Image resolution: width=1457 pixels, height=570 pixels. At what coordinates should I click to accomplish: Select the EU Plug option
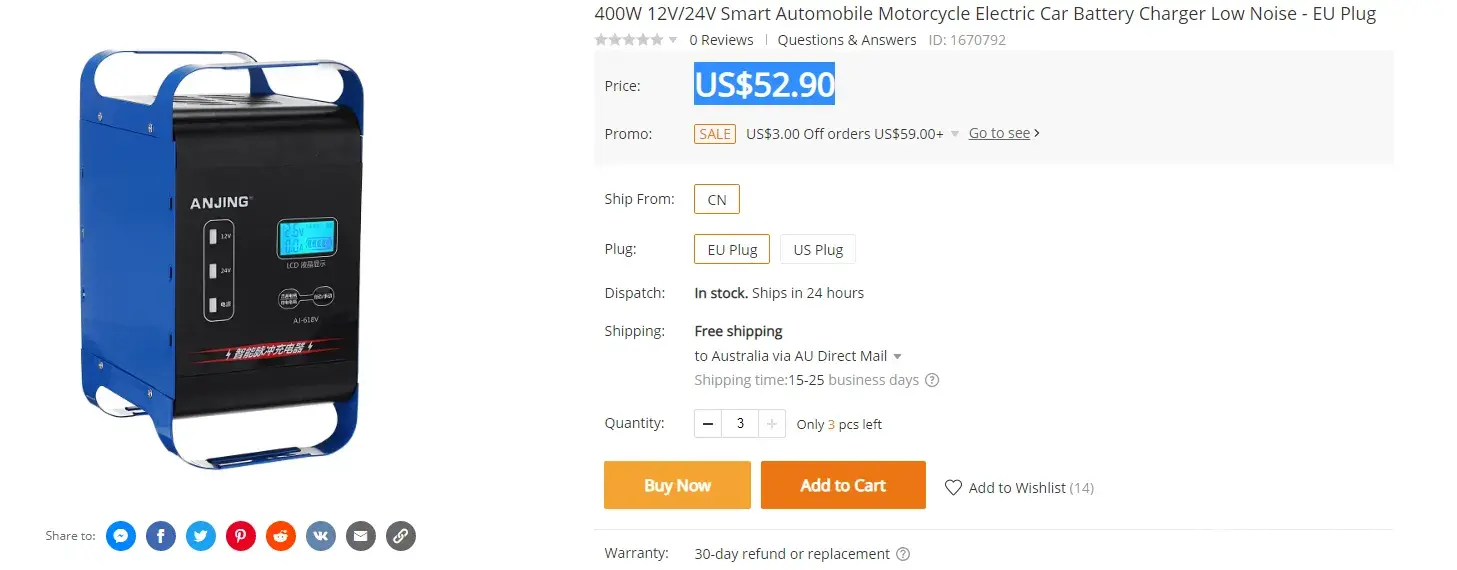(x=732, y=249)
